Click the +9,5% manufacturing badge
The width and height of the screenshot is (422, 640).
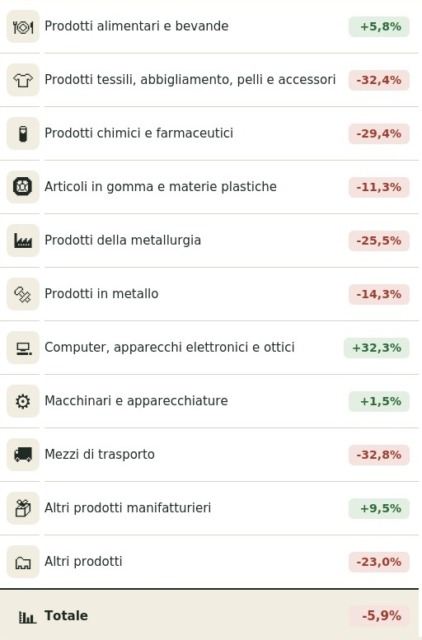click(x=379, y=509)
